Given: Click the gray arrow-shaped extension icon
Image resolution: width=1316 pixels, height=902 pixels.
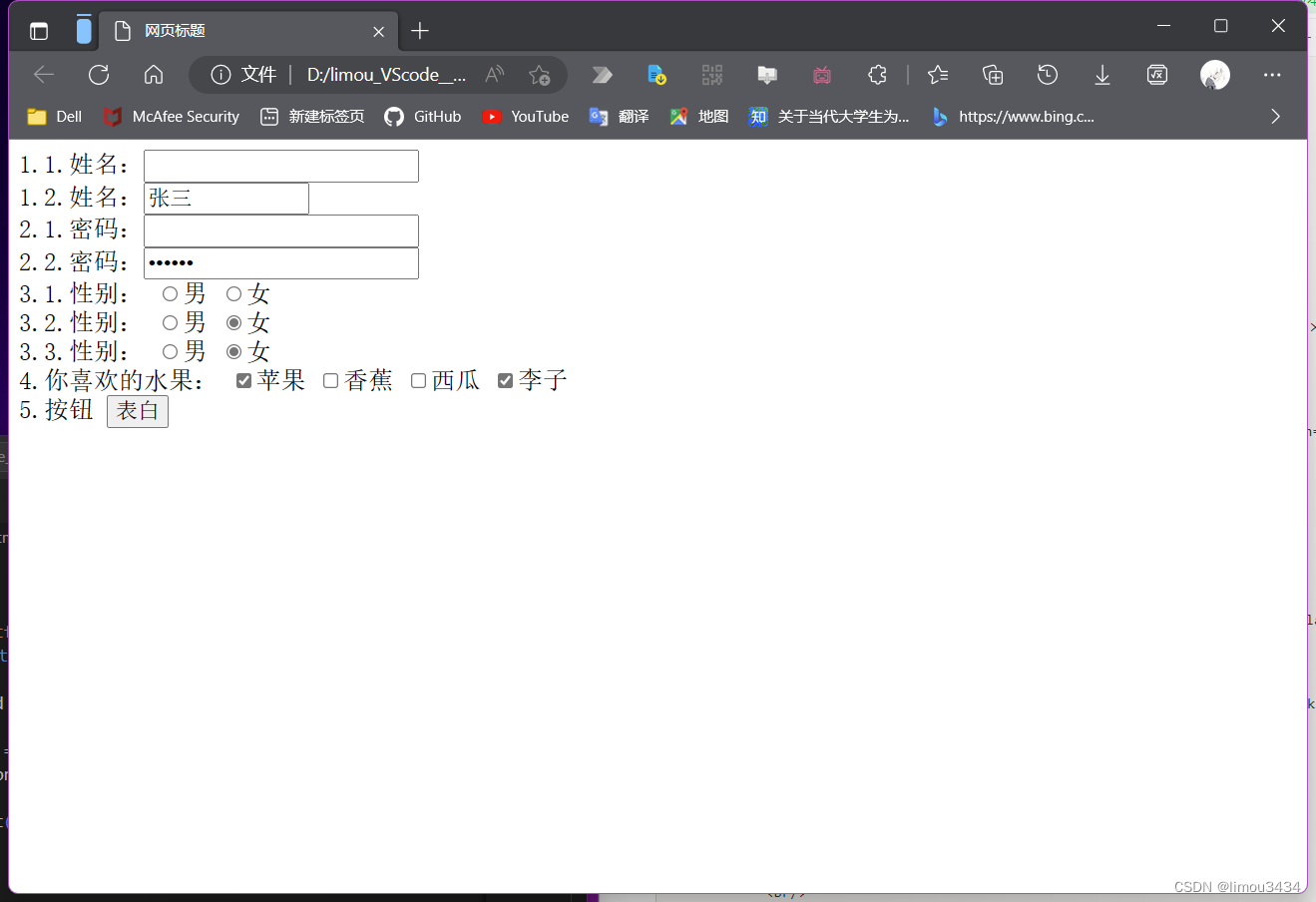Looking at the screenshot, I should 602,75.
